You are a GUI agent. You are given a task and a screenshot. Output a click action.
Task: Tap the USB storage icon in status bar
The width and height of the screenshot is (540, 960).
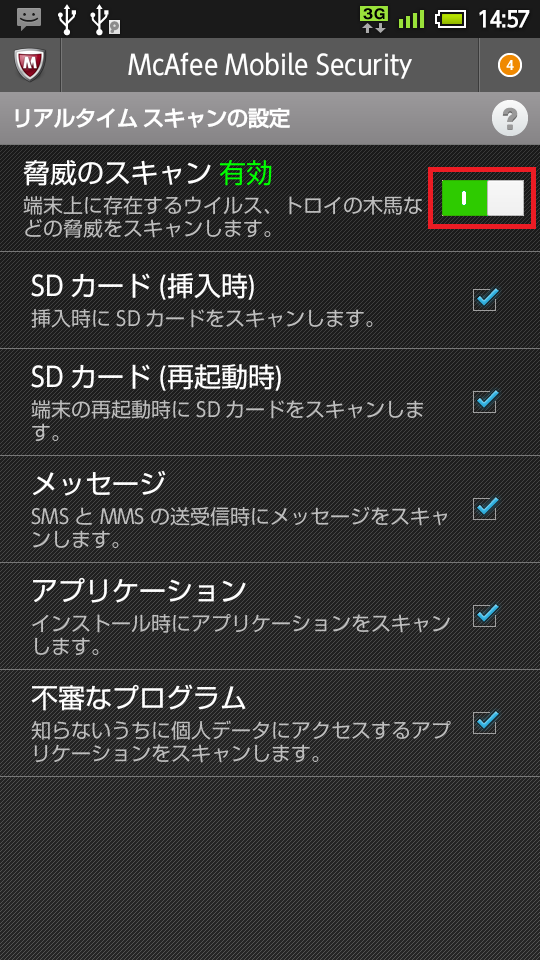(x=104, y=18)
